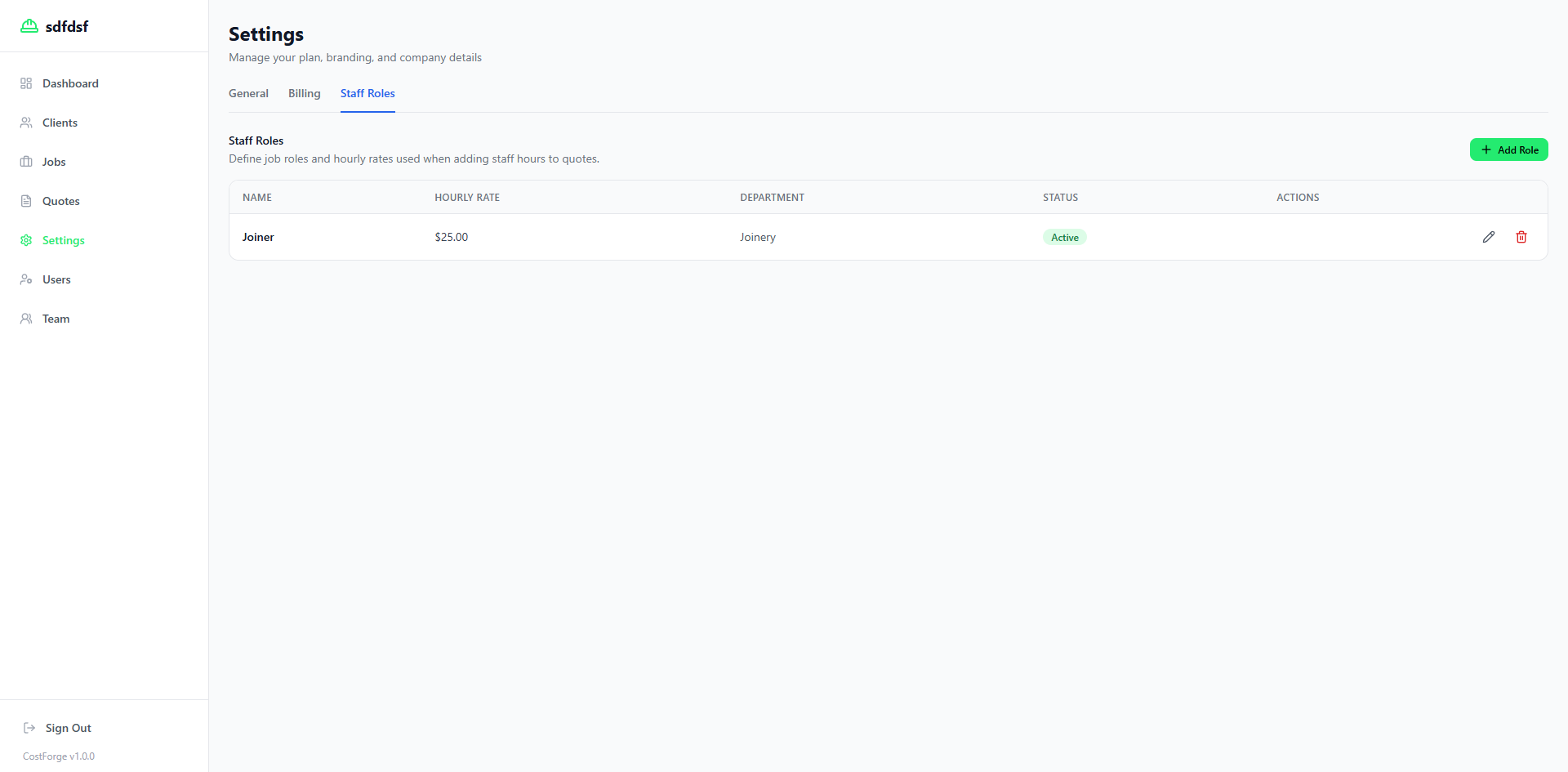Click the green hard hat logo icon
Image resolution: width=1568 pixels, height=772 pixels.
pos(29,26)
